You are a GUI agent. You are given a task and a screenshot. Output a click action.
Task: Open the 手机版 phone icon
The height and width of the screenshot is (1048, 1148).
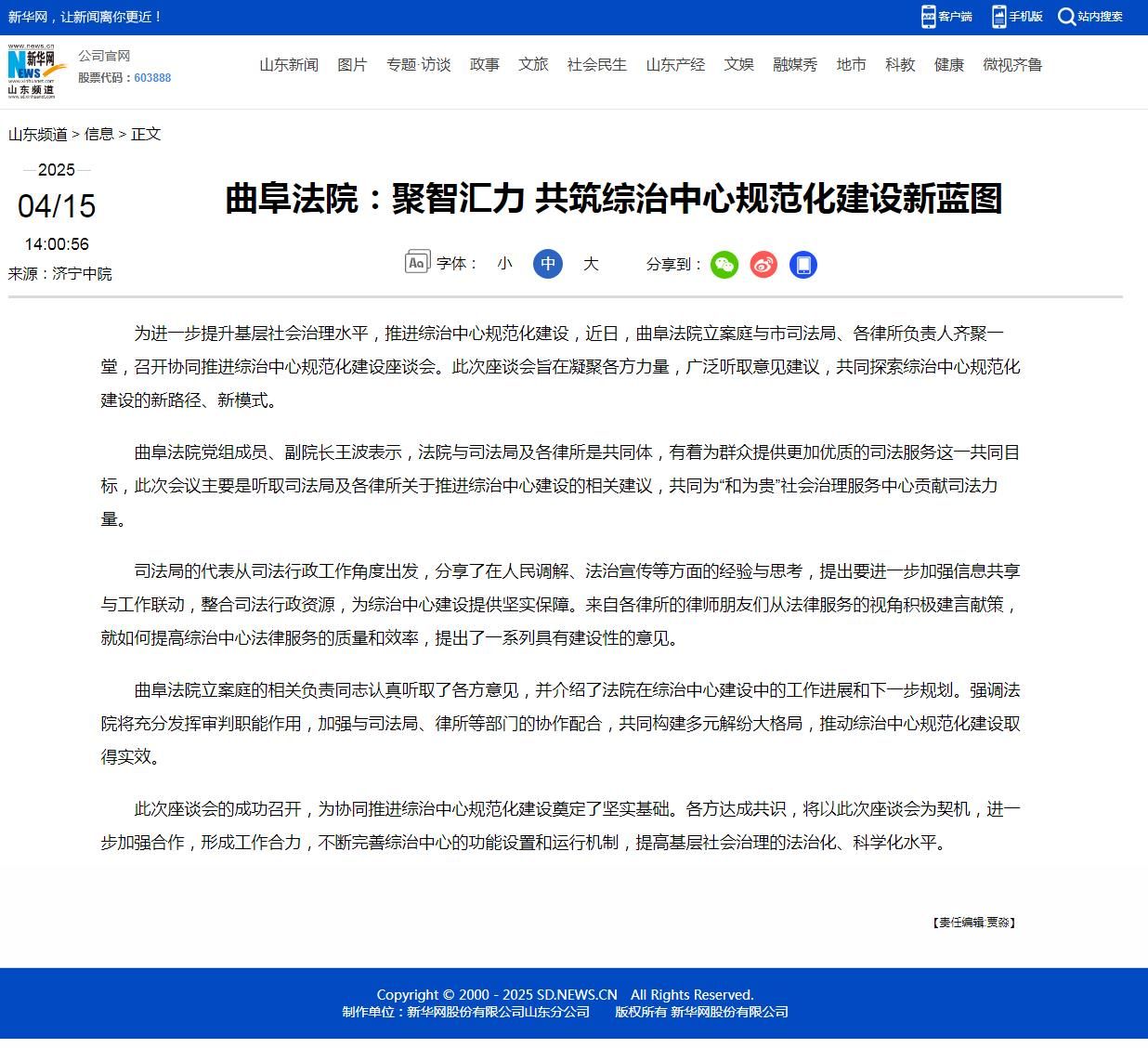998,16
